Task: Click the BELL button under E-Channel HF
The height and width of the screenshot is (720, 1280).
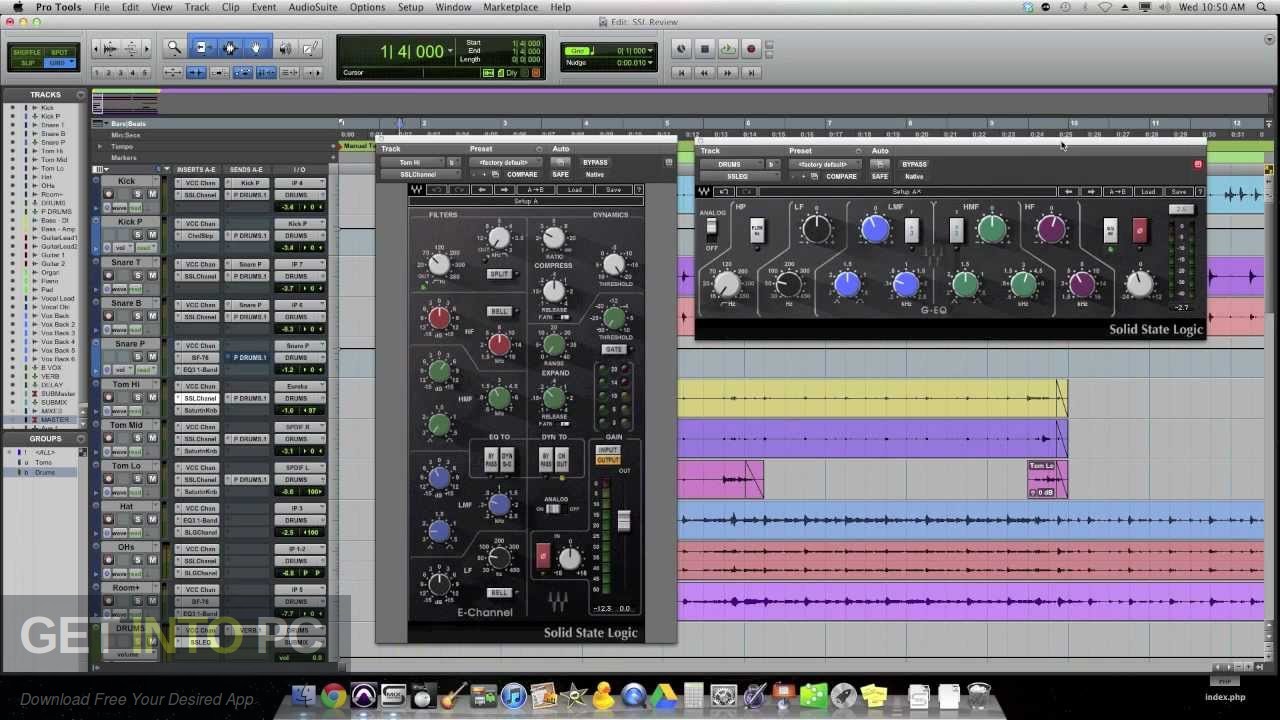Action: point(498,311)
